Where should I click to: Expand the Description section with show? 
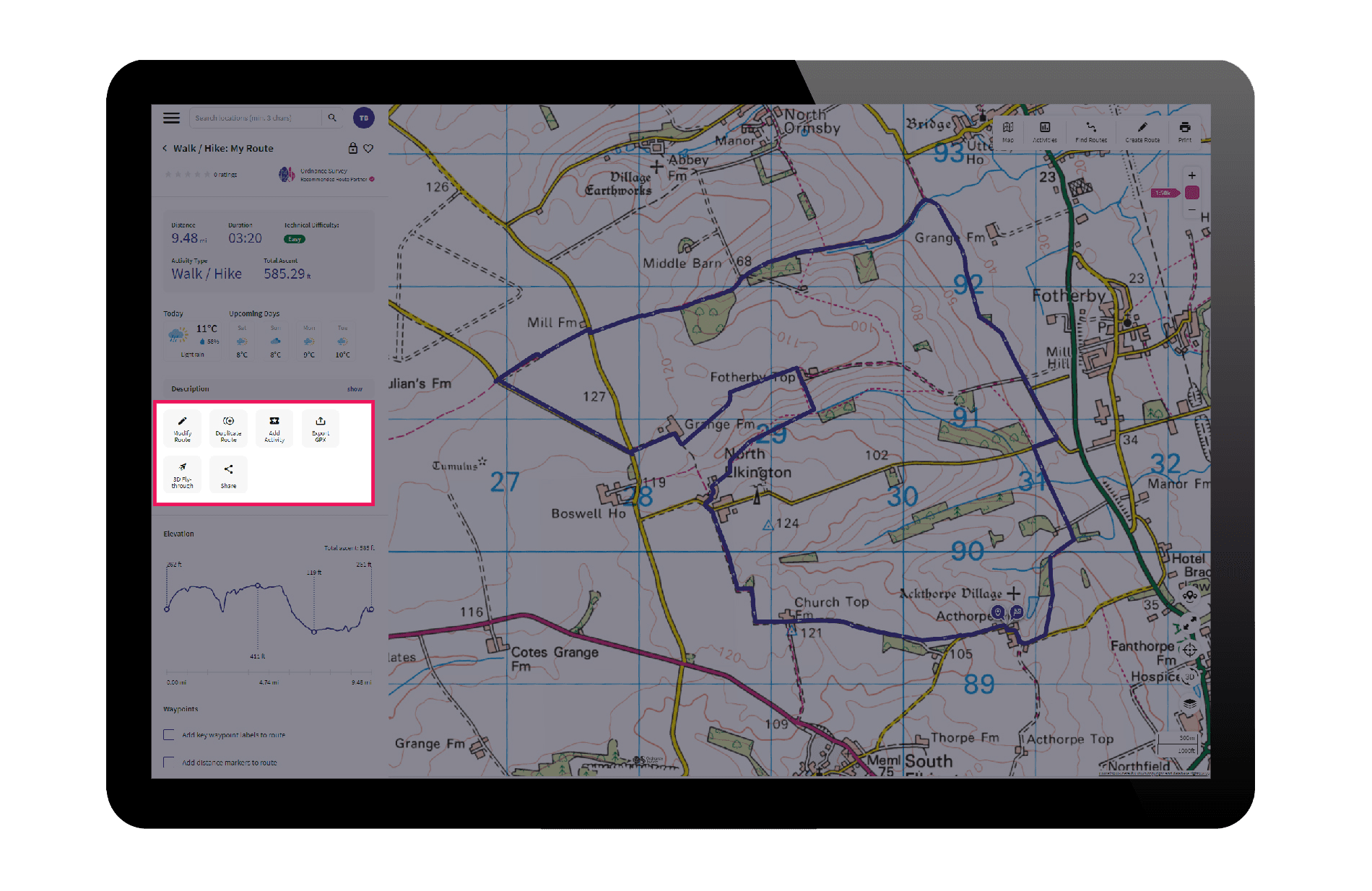[355, 388]
